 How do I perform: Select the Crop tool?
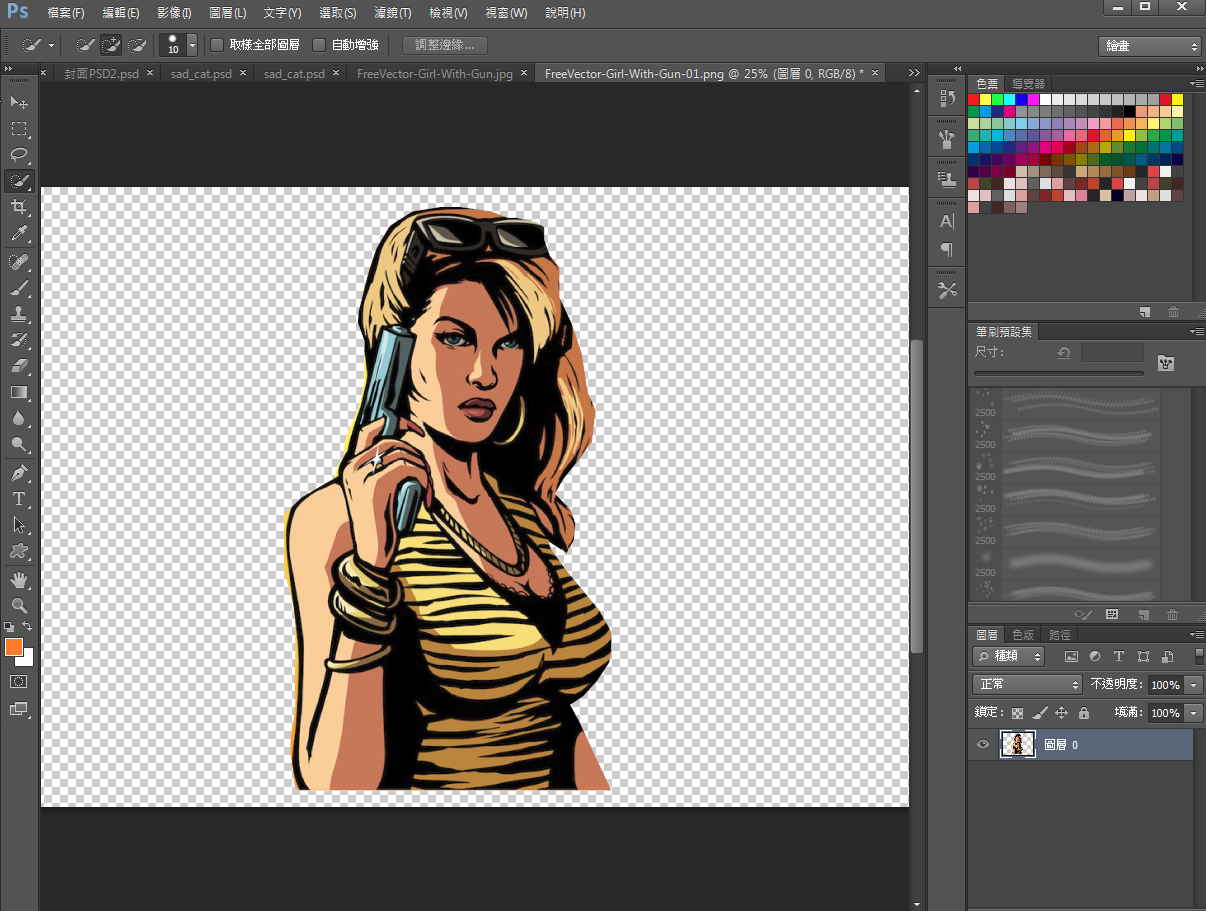(x=19, y=207)
